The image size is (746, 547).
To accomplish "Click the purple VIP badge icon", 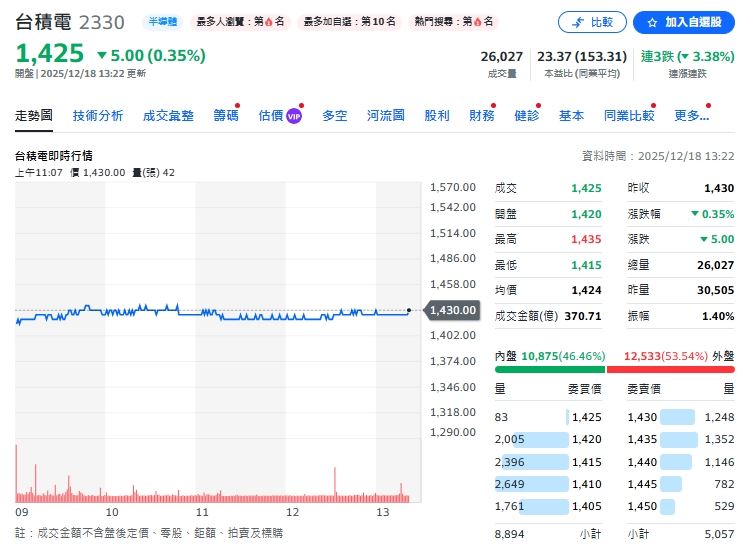I will pos(294,116).
